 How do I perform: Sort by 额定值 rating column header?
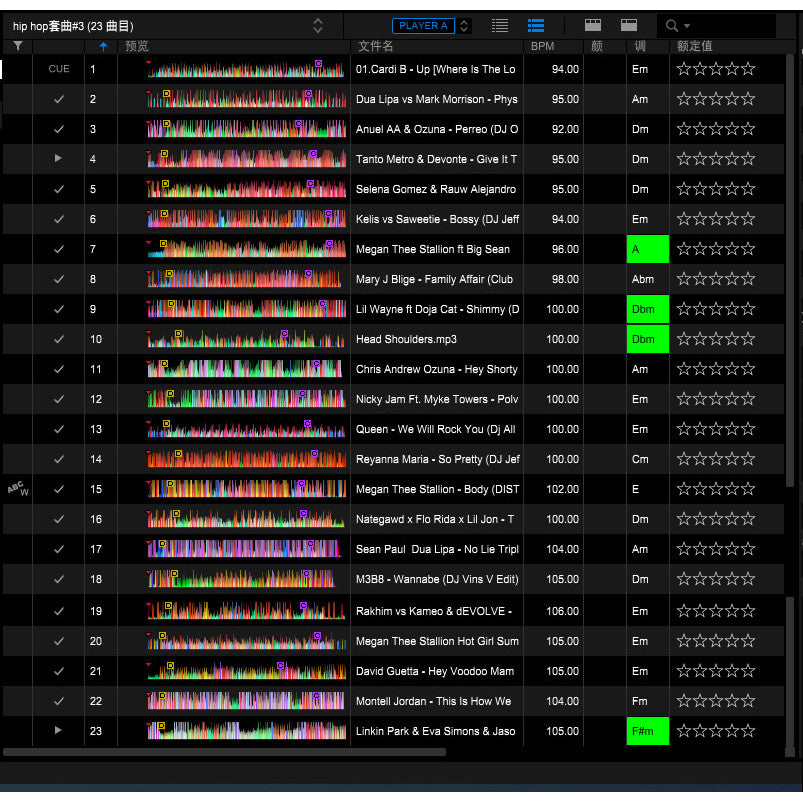click(x=694, y=46)
